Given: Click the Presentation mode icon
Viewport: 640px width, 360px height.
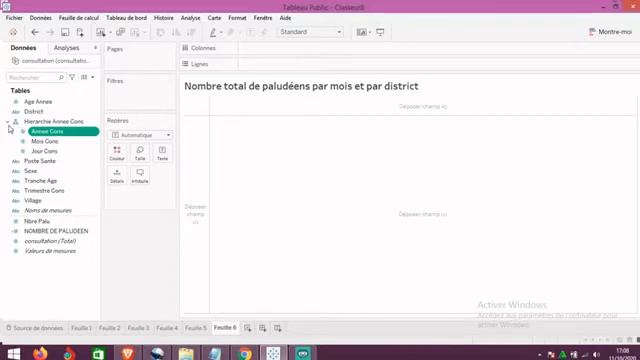Looking at the screenshot, I should (x=380, y=32).
